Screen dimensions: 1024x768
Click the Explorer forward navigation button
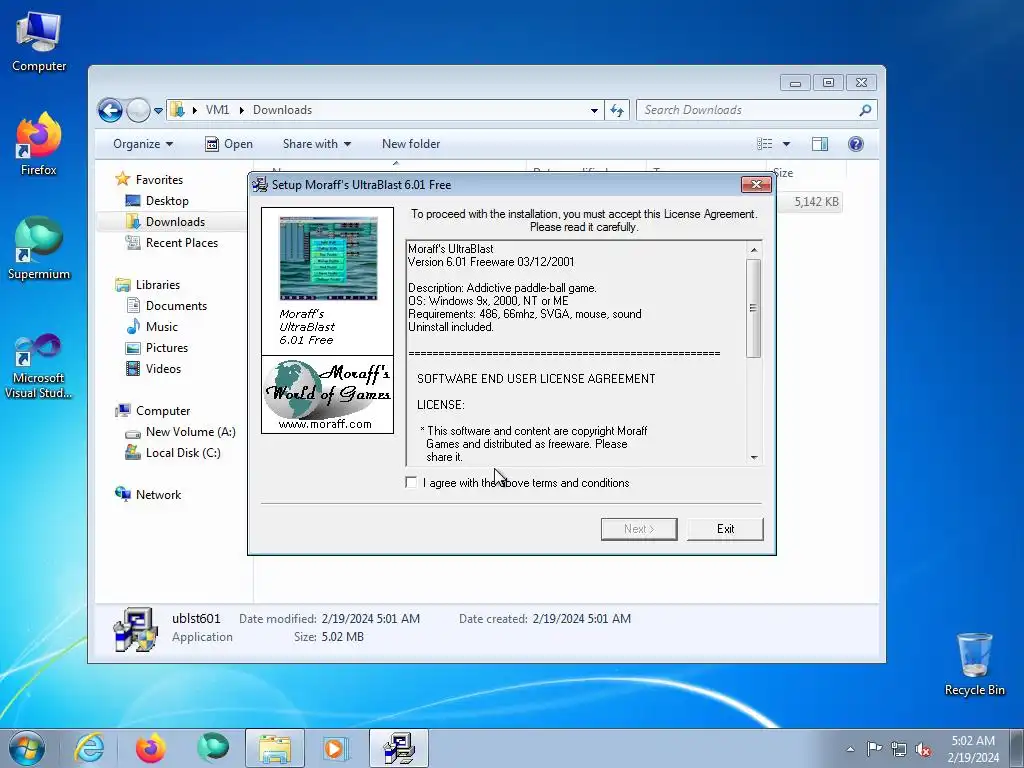tap(138, 110)
